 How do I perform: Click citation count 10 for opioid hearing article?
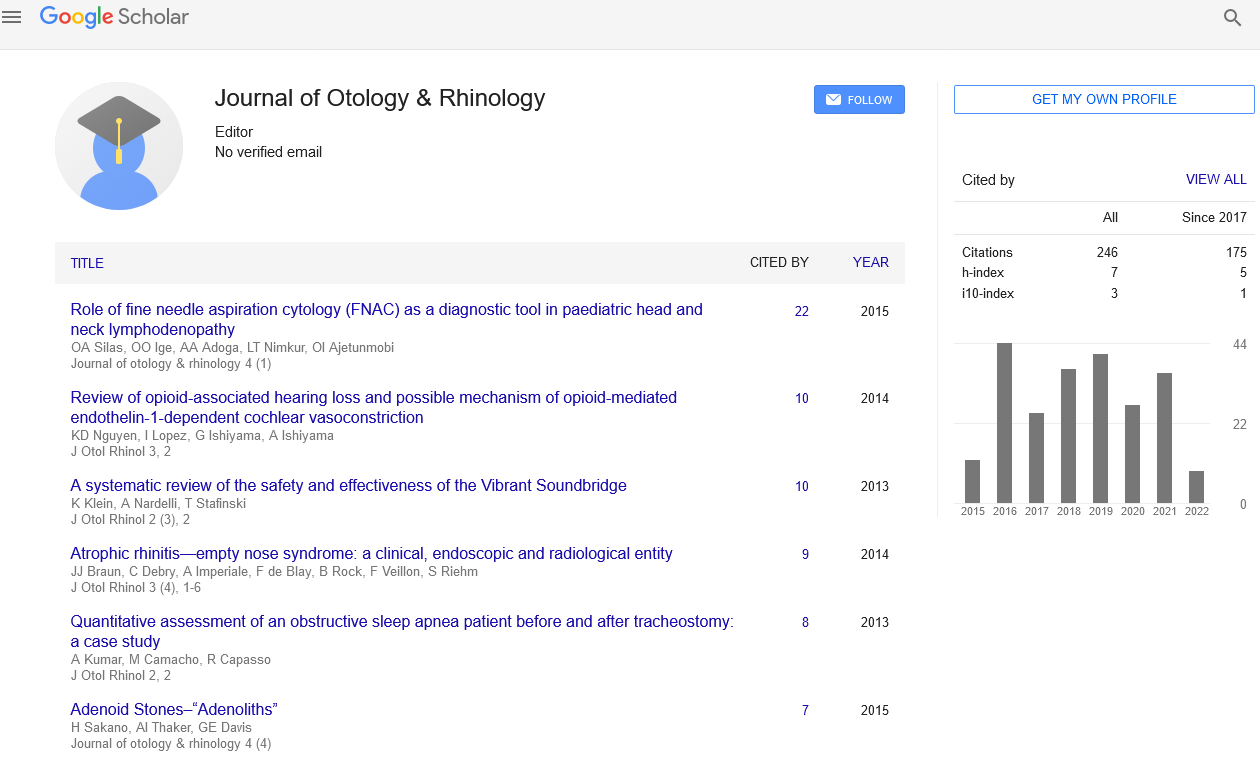pos(802,398)
